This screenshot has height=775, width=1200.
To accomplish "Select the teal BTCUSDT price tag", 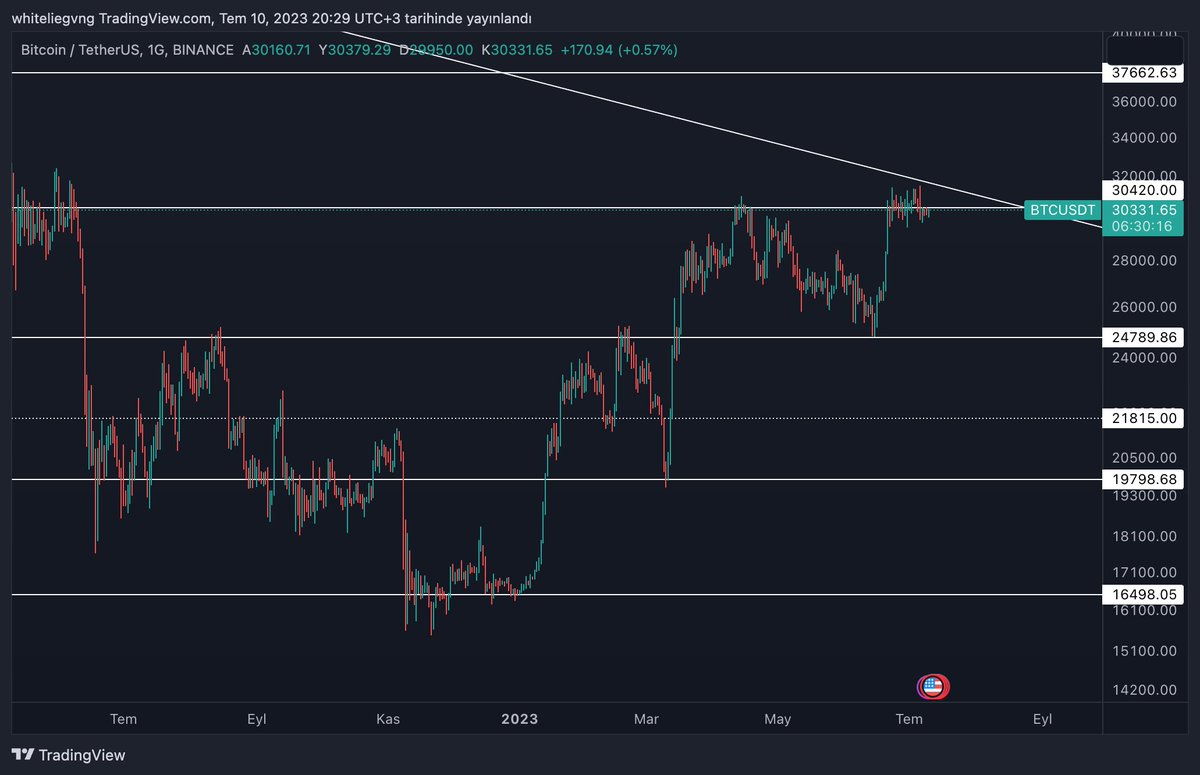I will tap(1062, 210).
